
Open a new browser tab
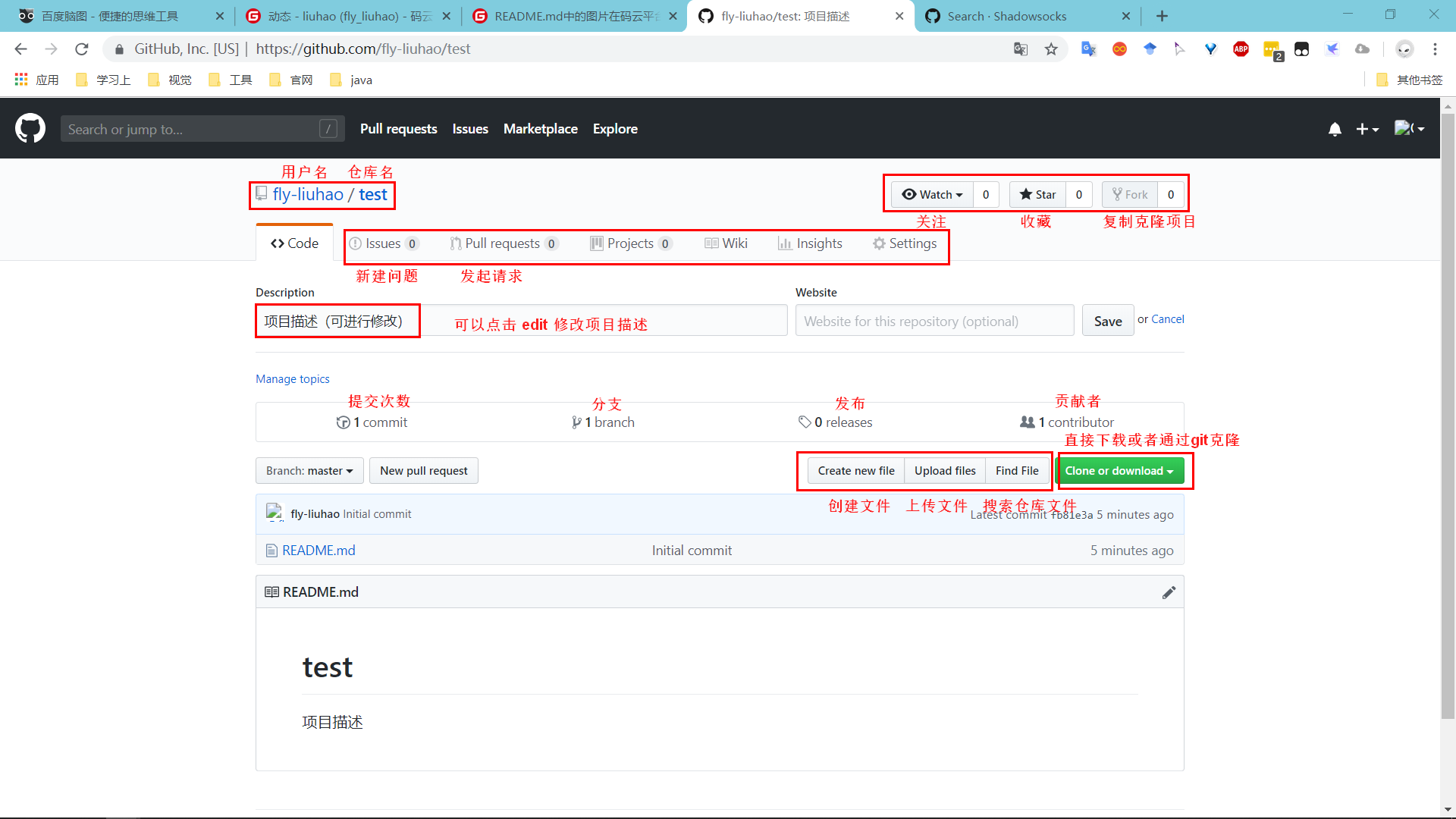[x=1162, y=16]
